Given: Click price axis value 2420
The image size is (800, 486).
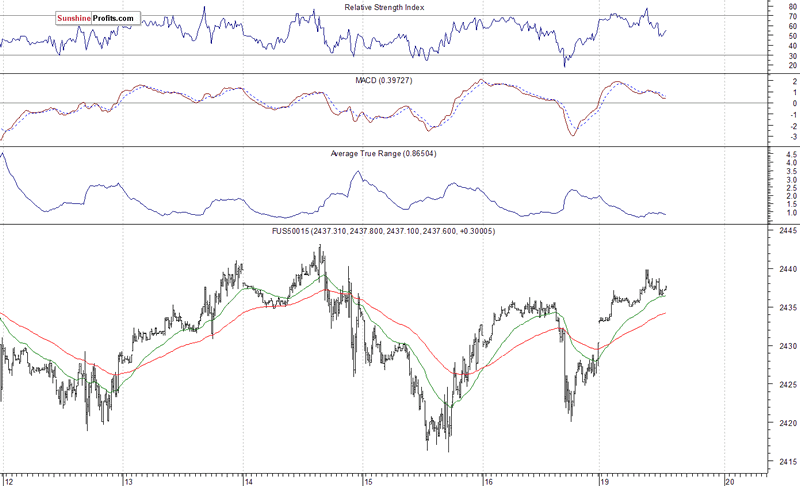Looking at the screenshot, I should point(787,423).
